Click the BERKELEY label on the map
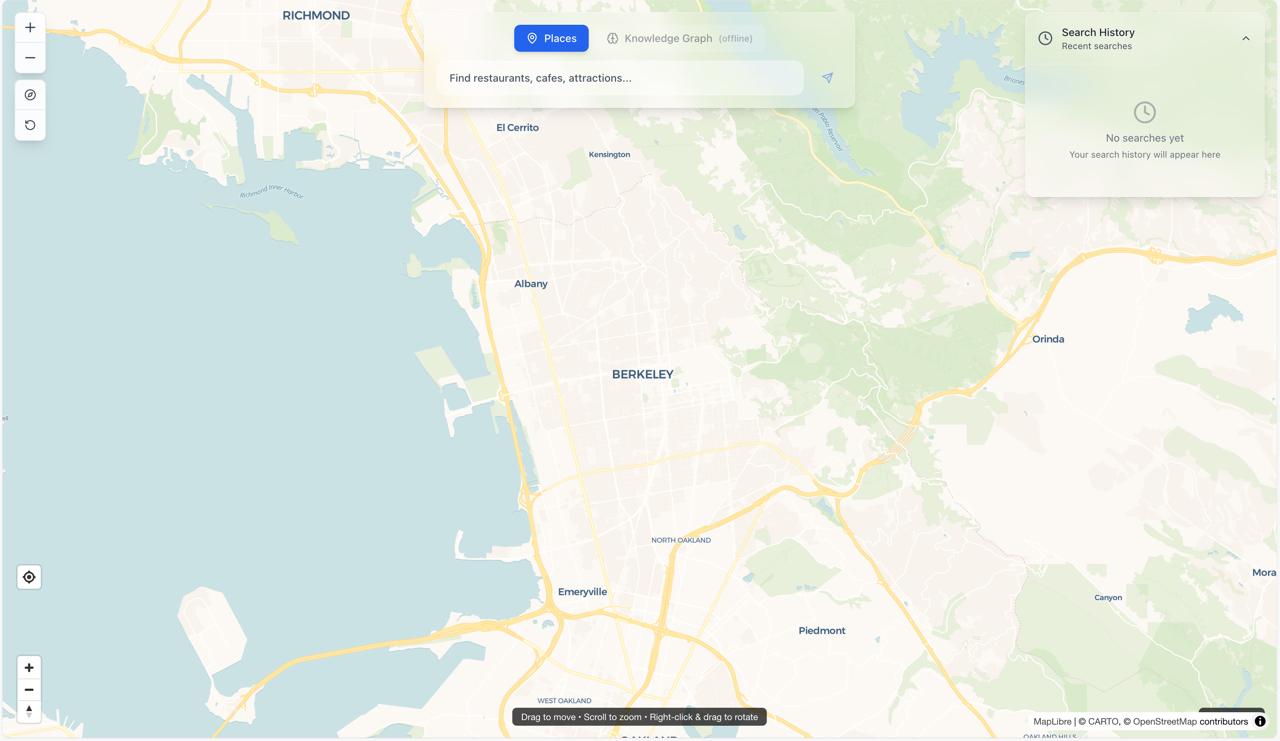The height and width of the screenshot is (741, 1280). [x=643, y=374]
